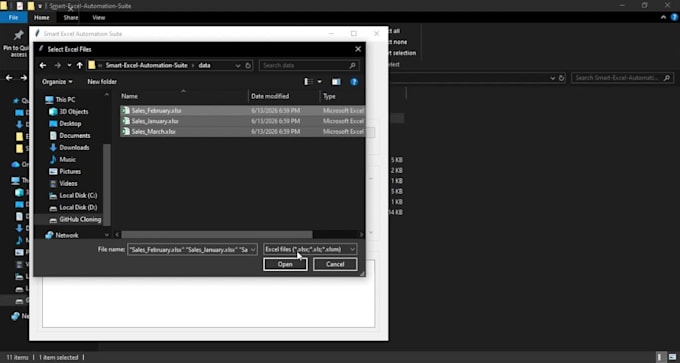This screenshot has width=680, height=363.
Task: Click the File name input field
Action: click(192, 249)
